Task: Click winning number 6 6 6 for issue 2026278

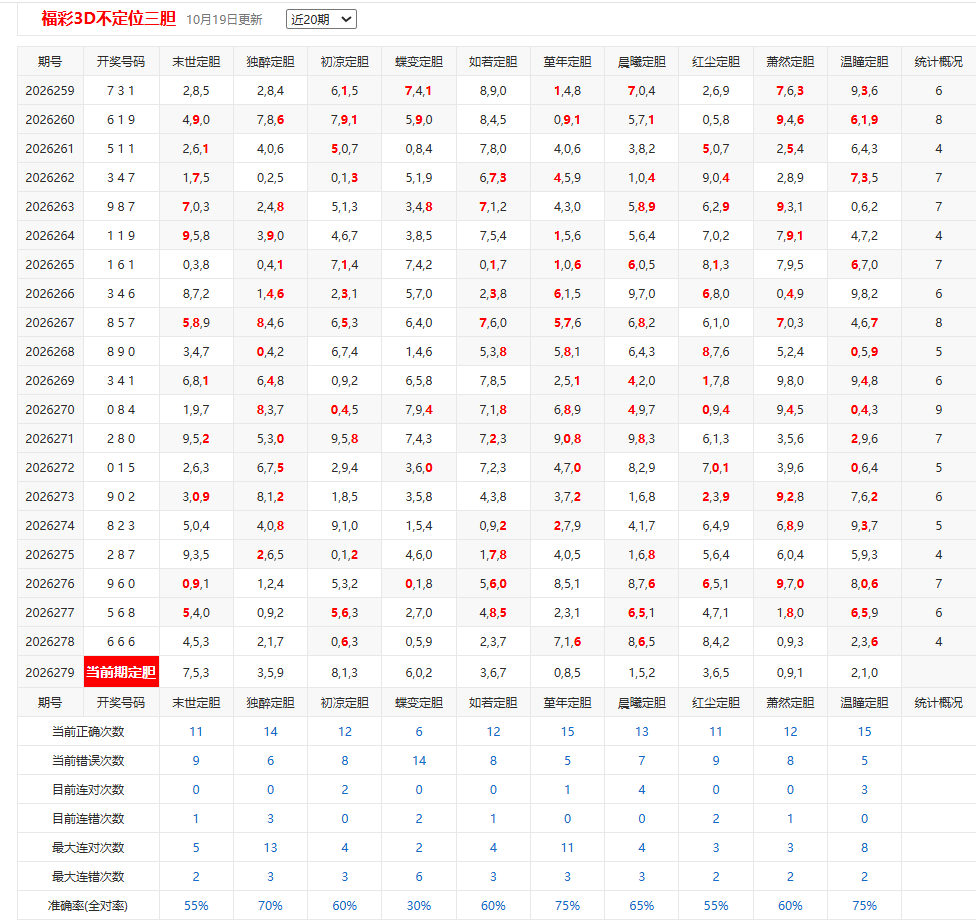Action: pyautogui.click(x=121, y=642)
